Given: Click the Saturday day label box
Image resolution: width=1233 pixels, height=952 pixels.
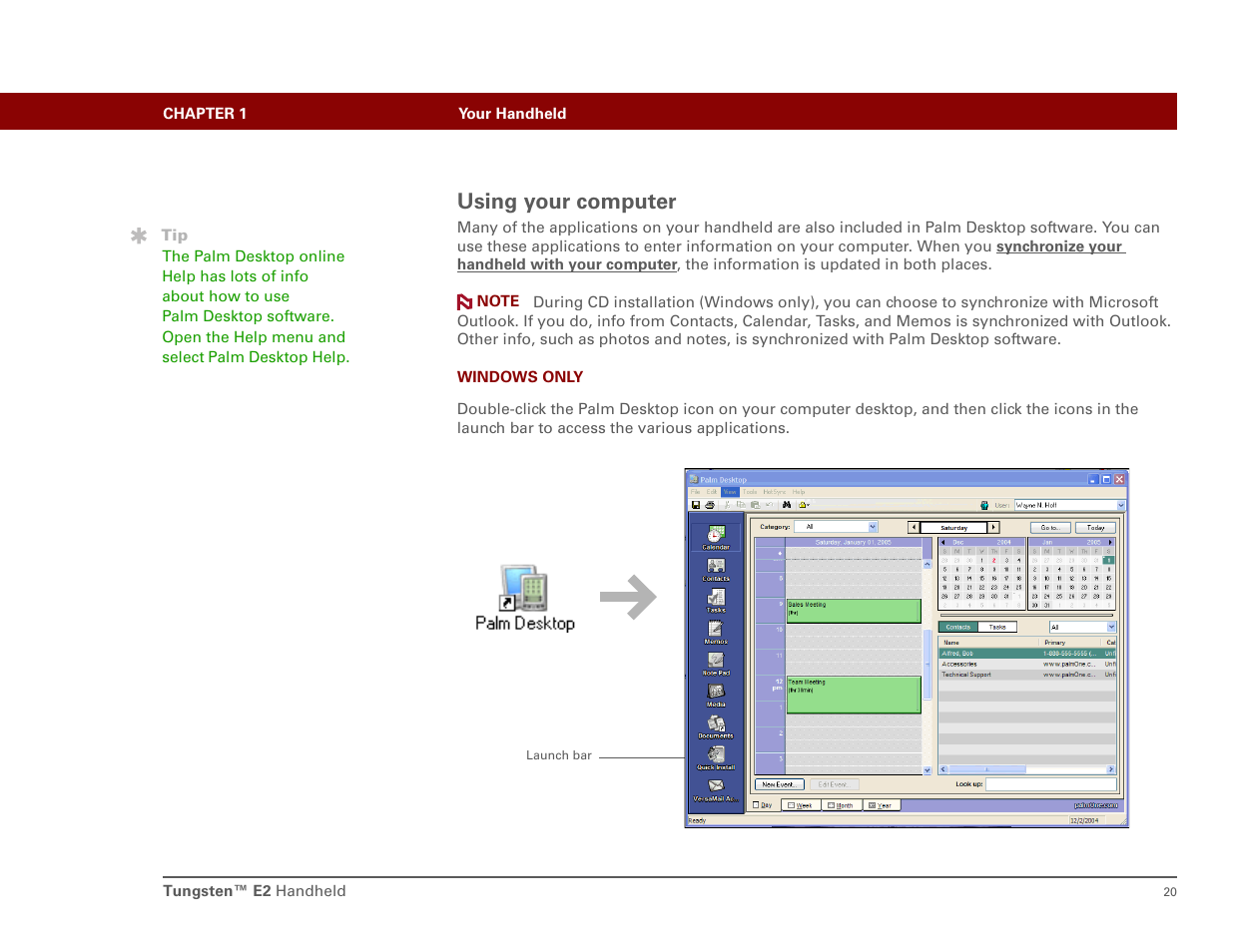Looking at the screenshot, I should point(953,527).
